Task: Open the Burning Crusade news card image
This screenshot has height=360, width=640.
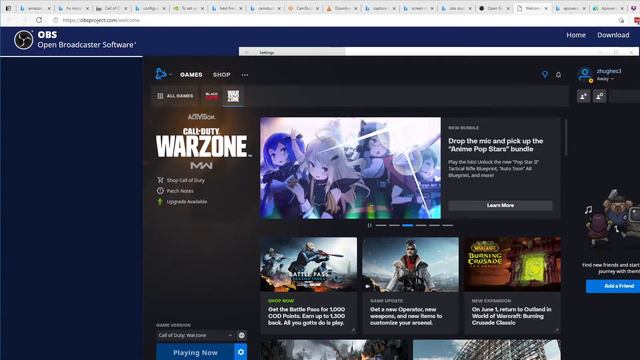Action: point(512,264)
